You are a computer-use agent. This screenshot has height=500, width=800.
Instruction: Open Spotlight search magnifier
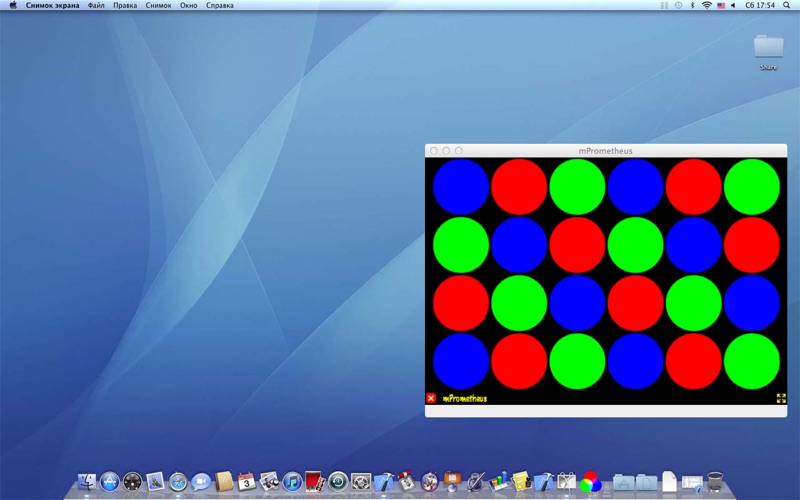click(x=786, y=5)
